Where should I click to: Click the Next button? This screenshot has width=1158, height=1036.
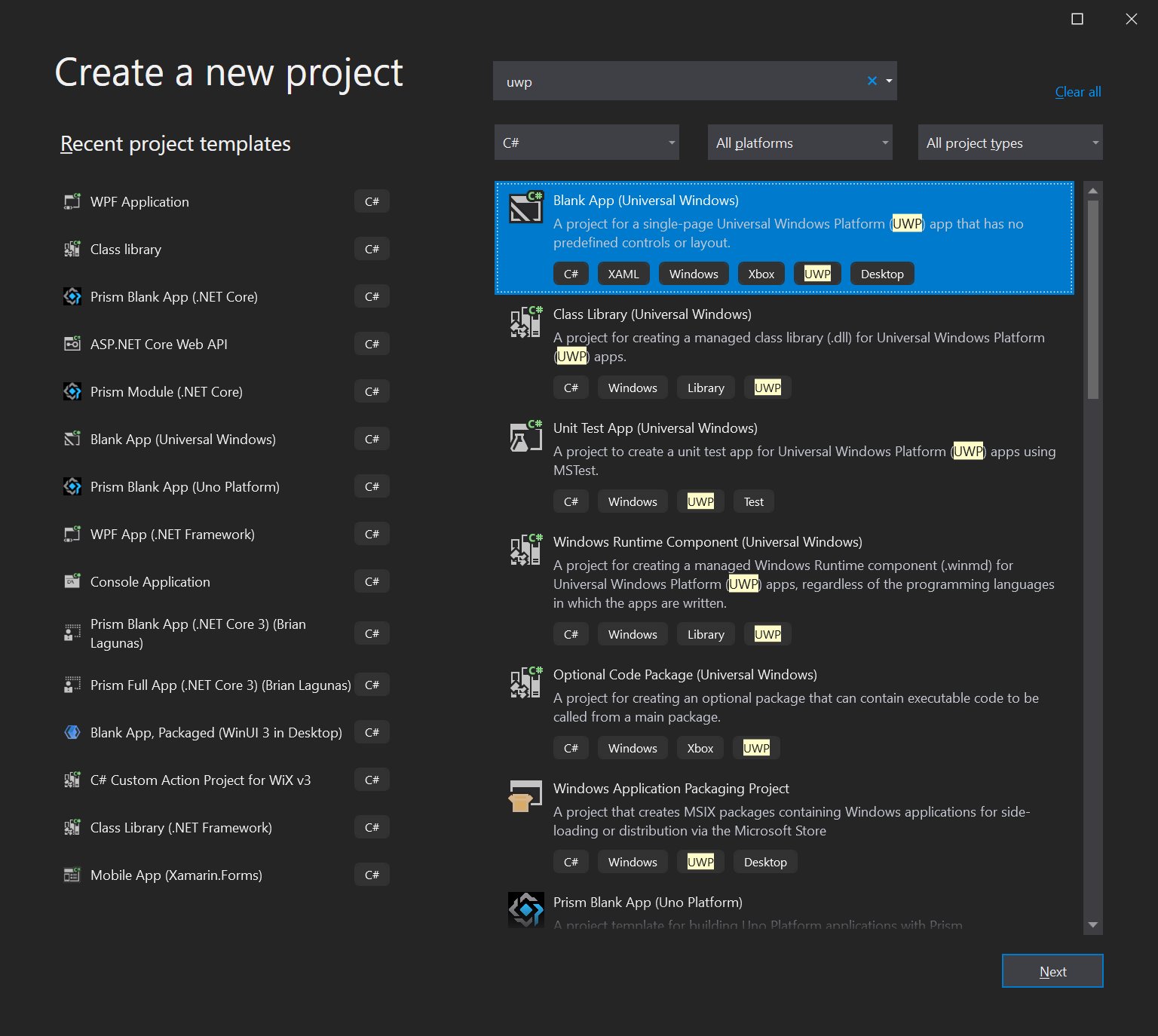point(1052,971)
